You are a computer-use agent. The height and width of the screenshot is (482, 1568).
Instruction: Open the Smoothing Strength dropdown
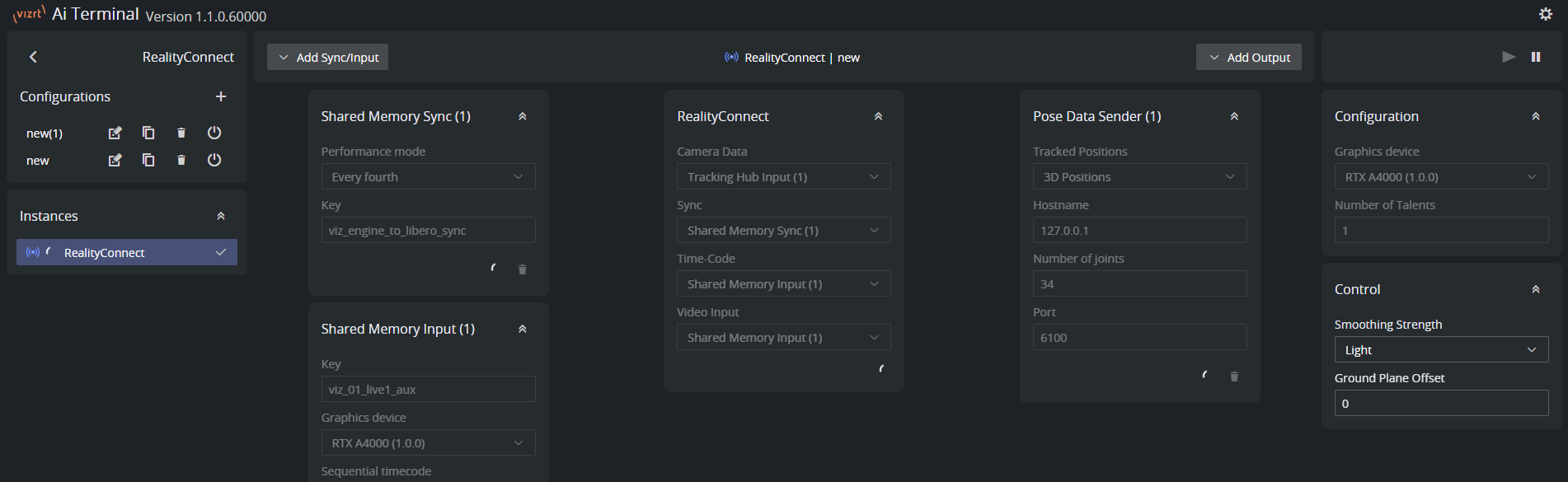pyautogui.click(x=1440, y=349)
